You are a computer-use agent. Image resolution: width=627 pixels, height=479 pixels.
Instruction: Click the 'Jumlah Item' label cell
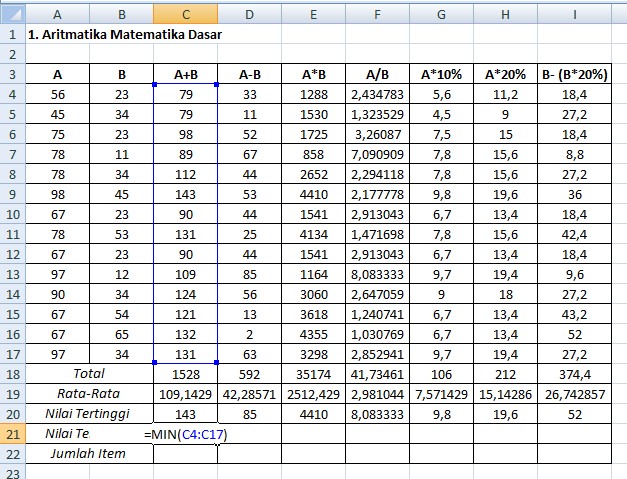pos(90,454)
